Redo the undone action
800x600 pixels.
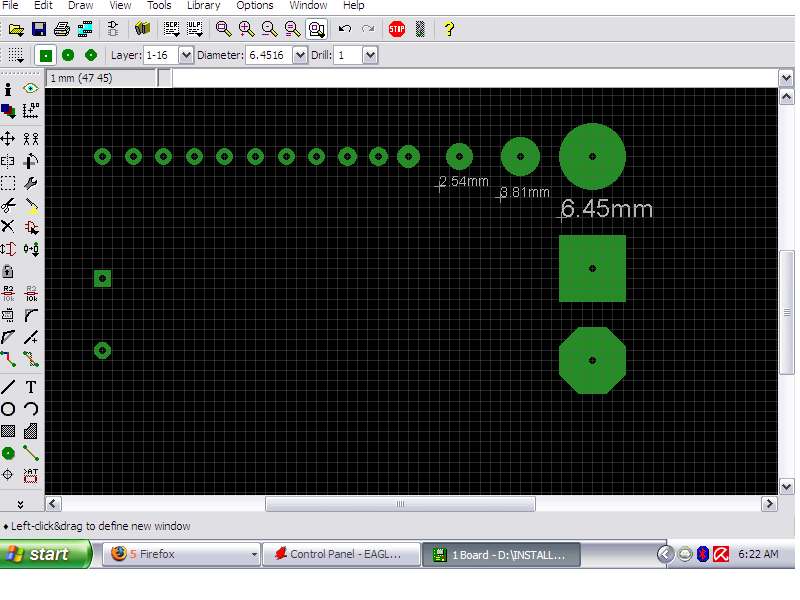coord(368,29)
